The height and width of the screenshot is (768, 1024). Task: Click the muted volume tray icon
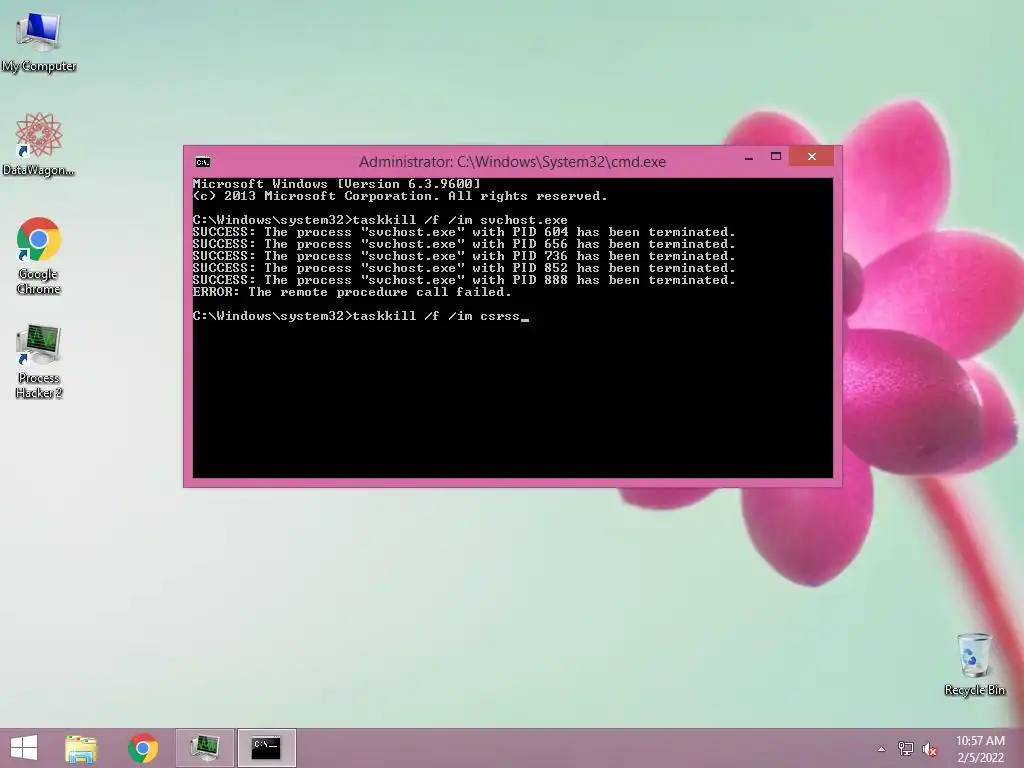929,749
